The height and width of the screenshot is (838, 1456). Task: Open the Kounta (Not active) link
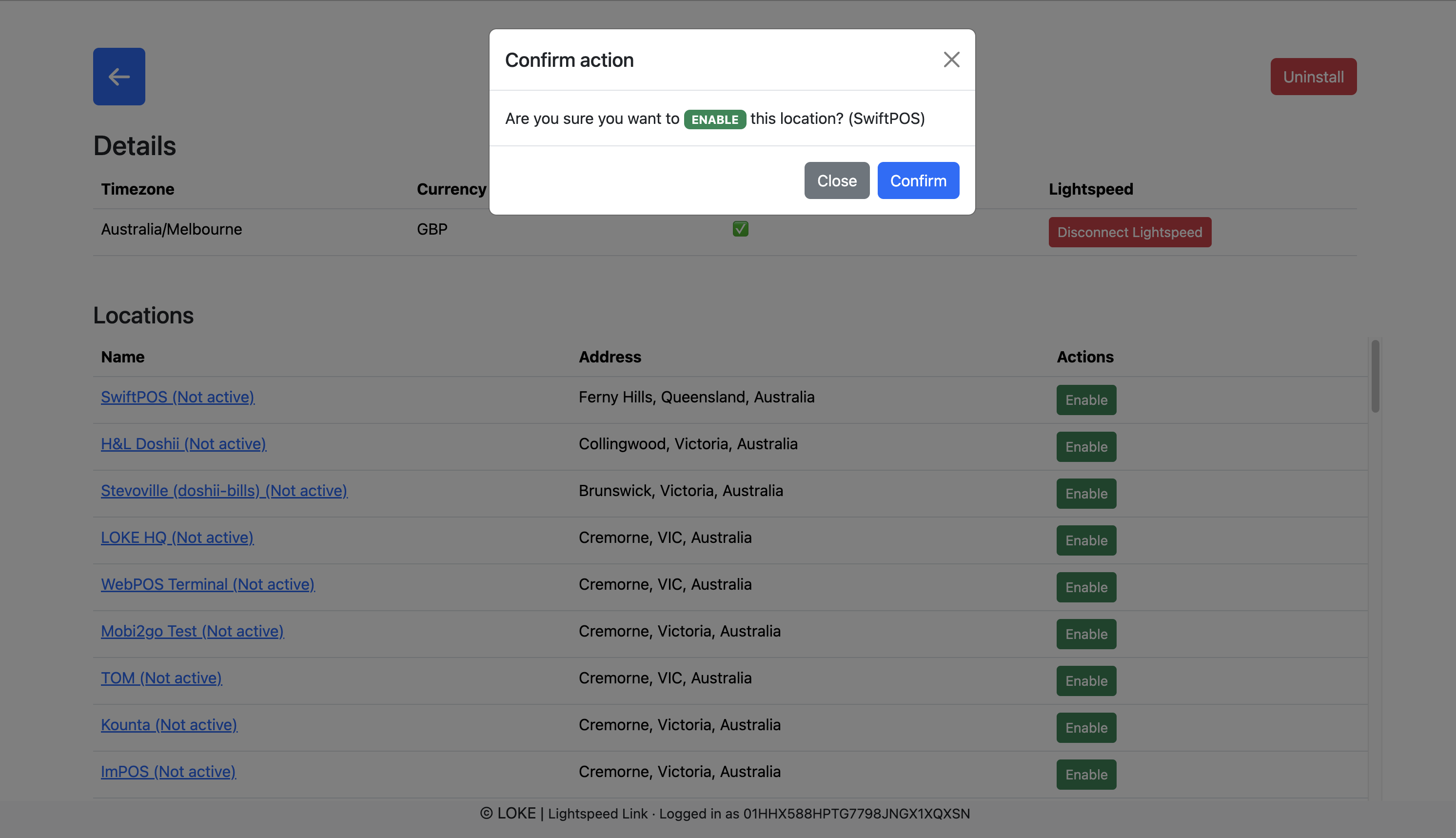click(169, 725)
